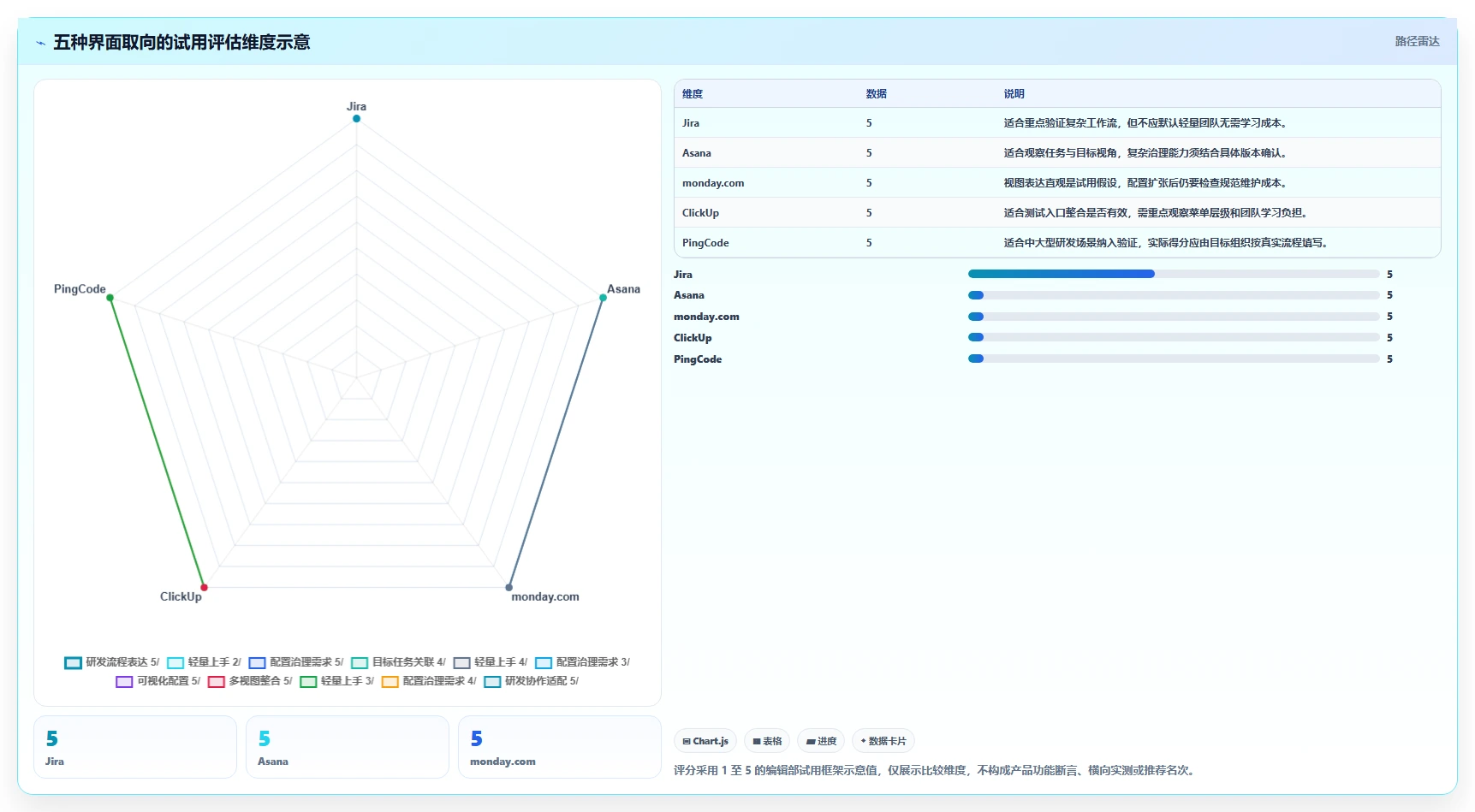Click the 数据卡片 chip

pyautogui.click(x=883, y=741)
